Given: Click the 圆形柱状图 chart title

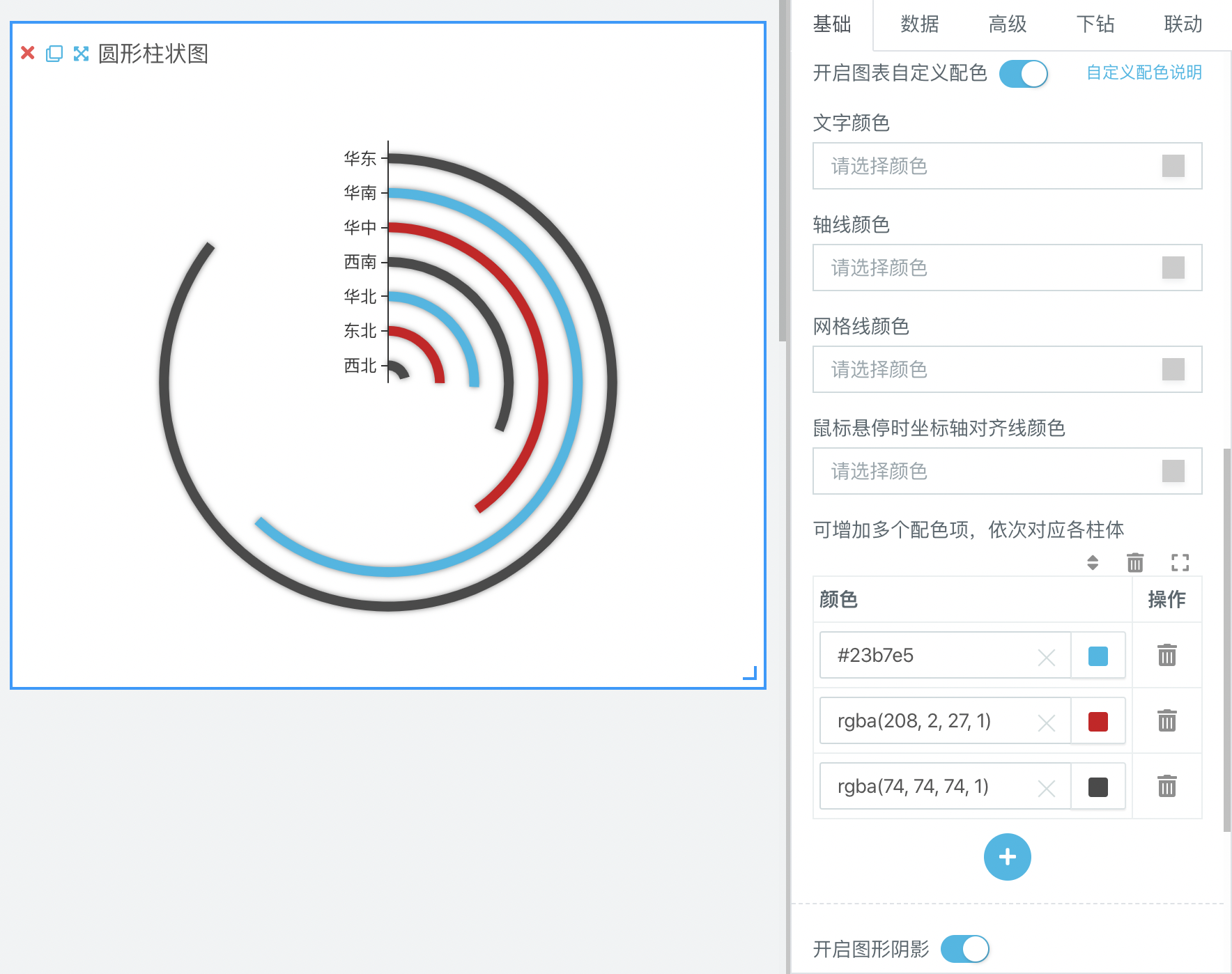Looking at the screenshot, I should [x=153, y=54].
